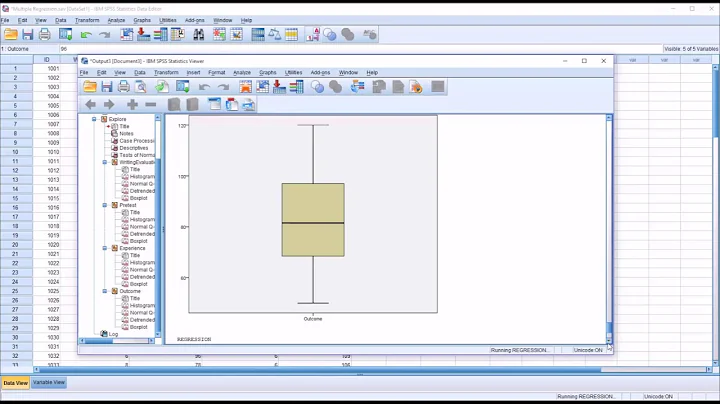Click ID column header in Data Editor
The image size is (720, 404).
pos(46,60)
